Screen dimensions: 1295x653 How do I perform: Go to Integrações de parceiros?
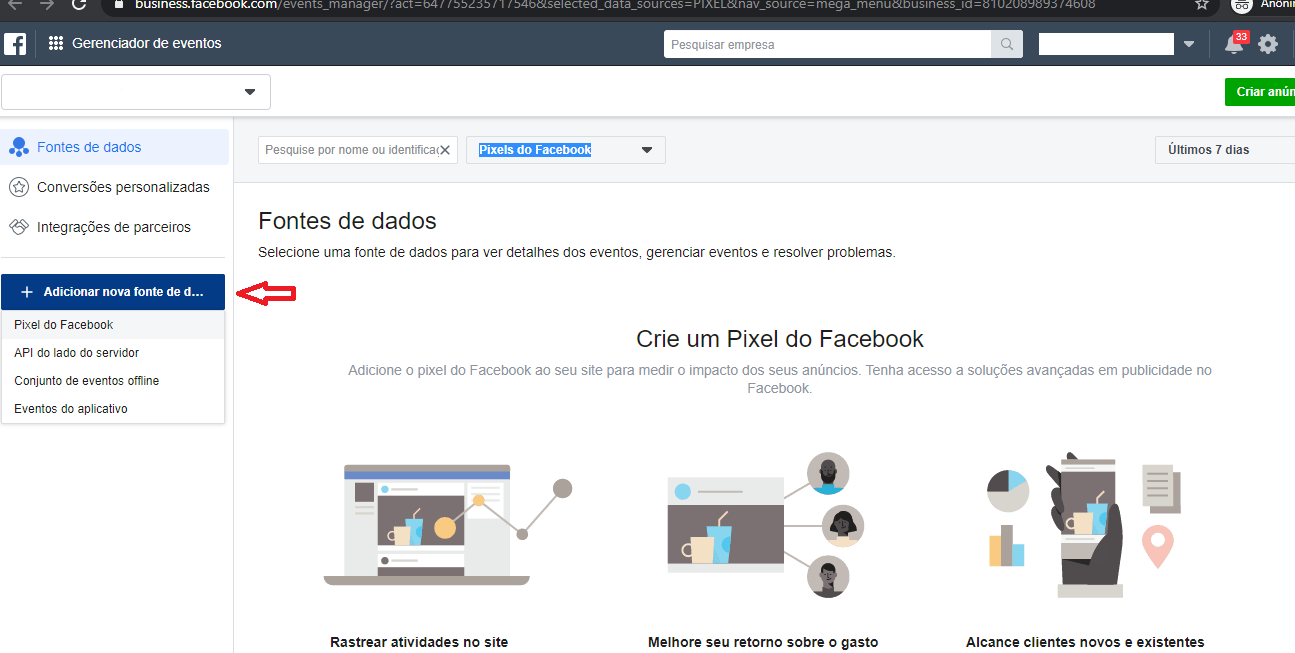pos(115,227)
